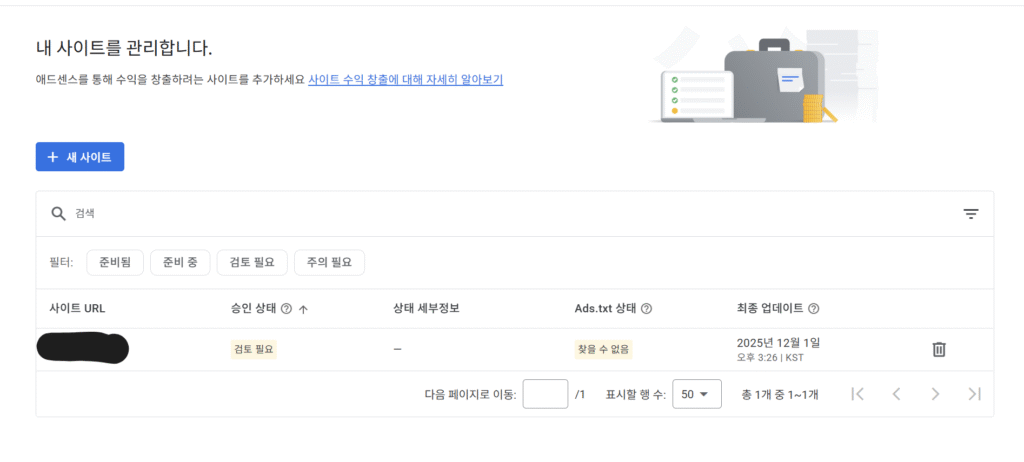
Task: Toggle the 준비 중 filter chip
Action: click(180, 263)
